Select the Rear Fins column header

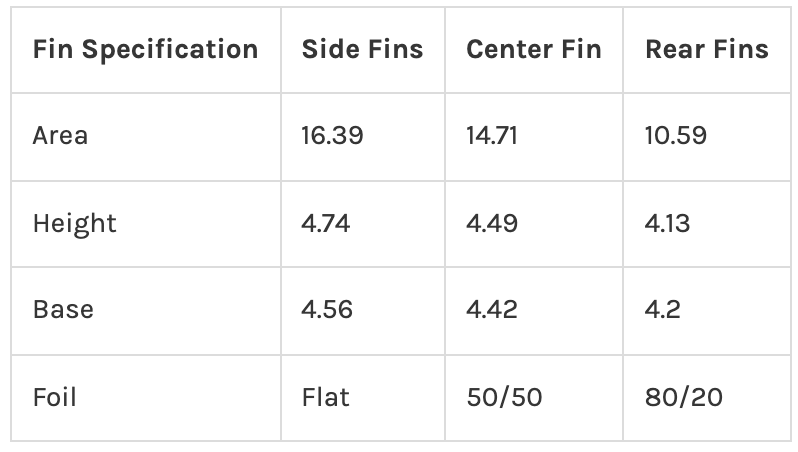[x=707, y=50]
